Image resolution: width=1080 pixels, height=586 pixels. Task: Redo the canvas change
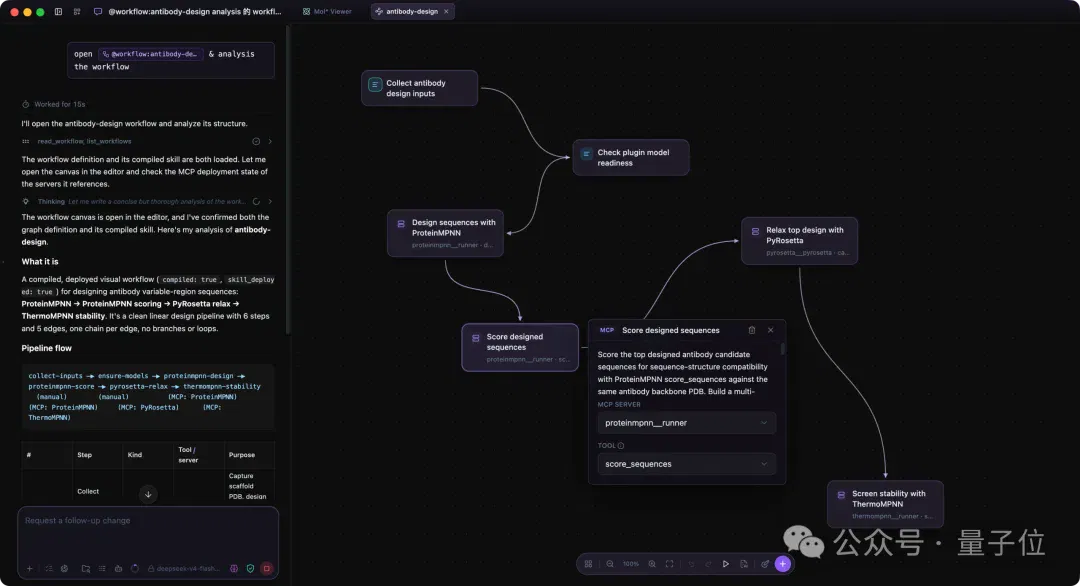coord(708,564)
